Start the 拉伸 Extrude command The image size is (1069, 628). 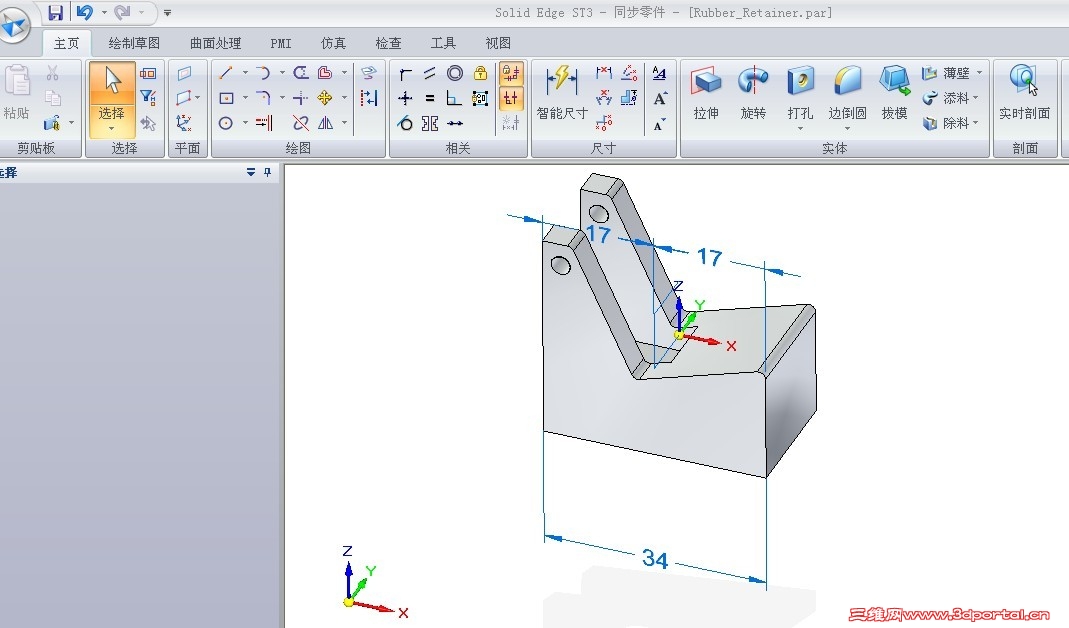point(706,93)
